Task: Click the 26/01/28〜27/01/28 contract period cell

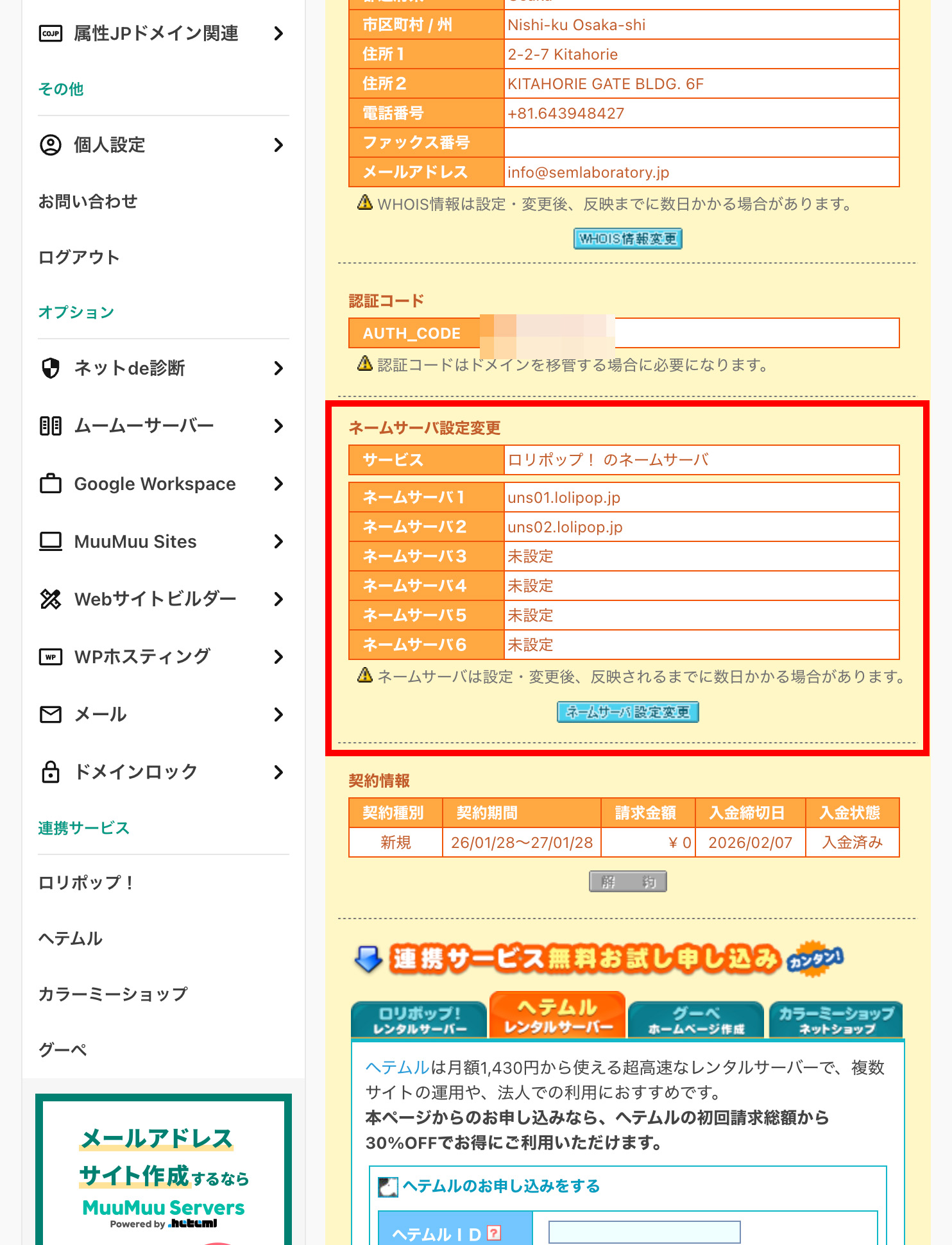Action: point(522,842)
